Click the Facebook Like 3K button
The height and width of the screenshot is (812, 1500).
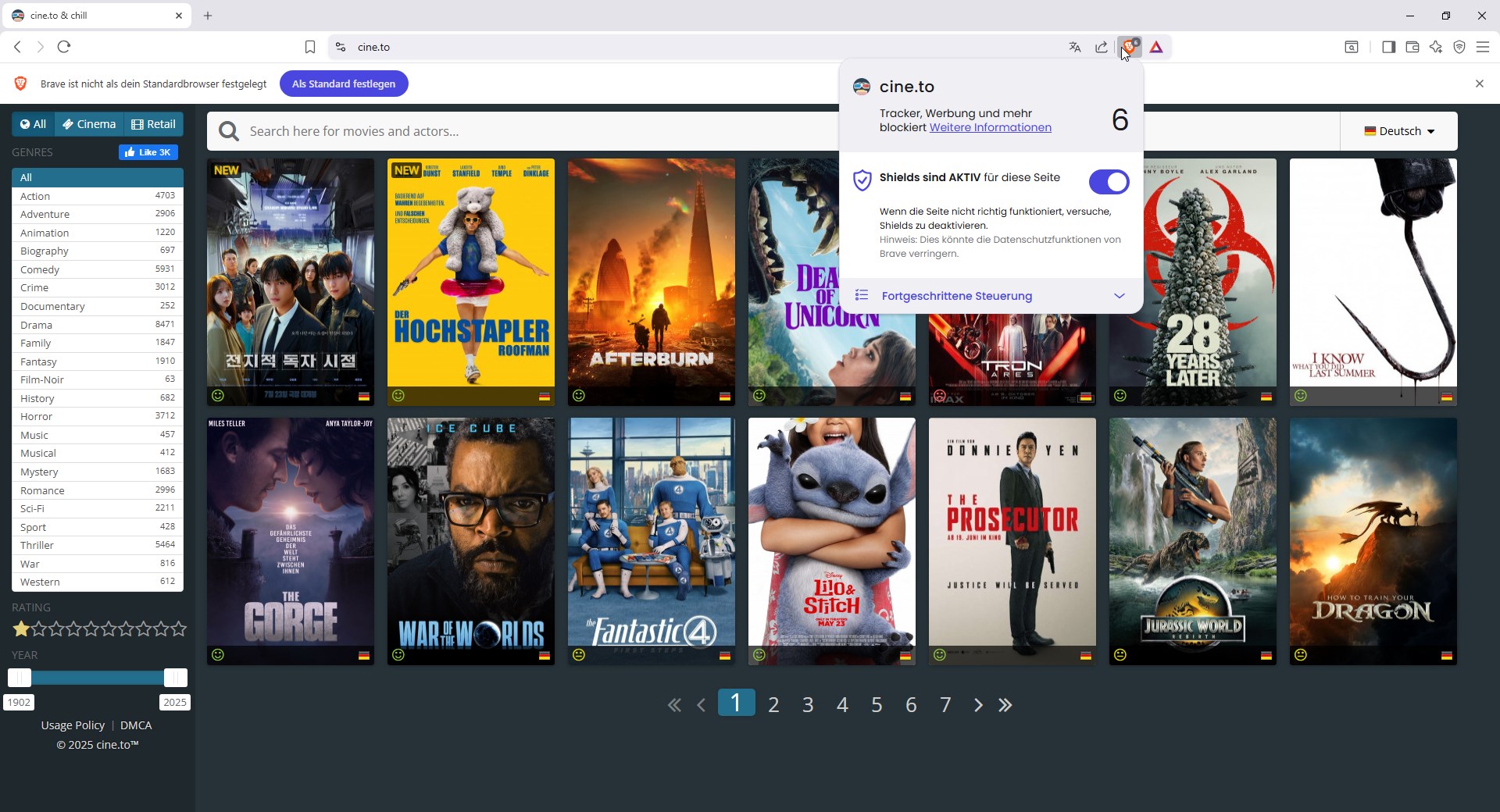pos(148,152)
